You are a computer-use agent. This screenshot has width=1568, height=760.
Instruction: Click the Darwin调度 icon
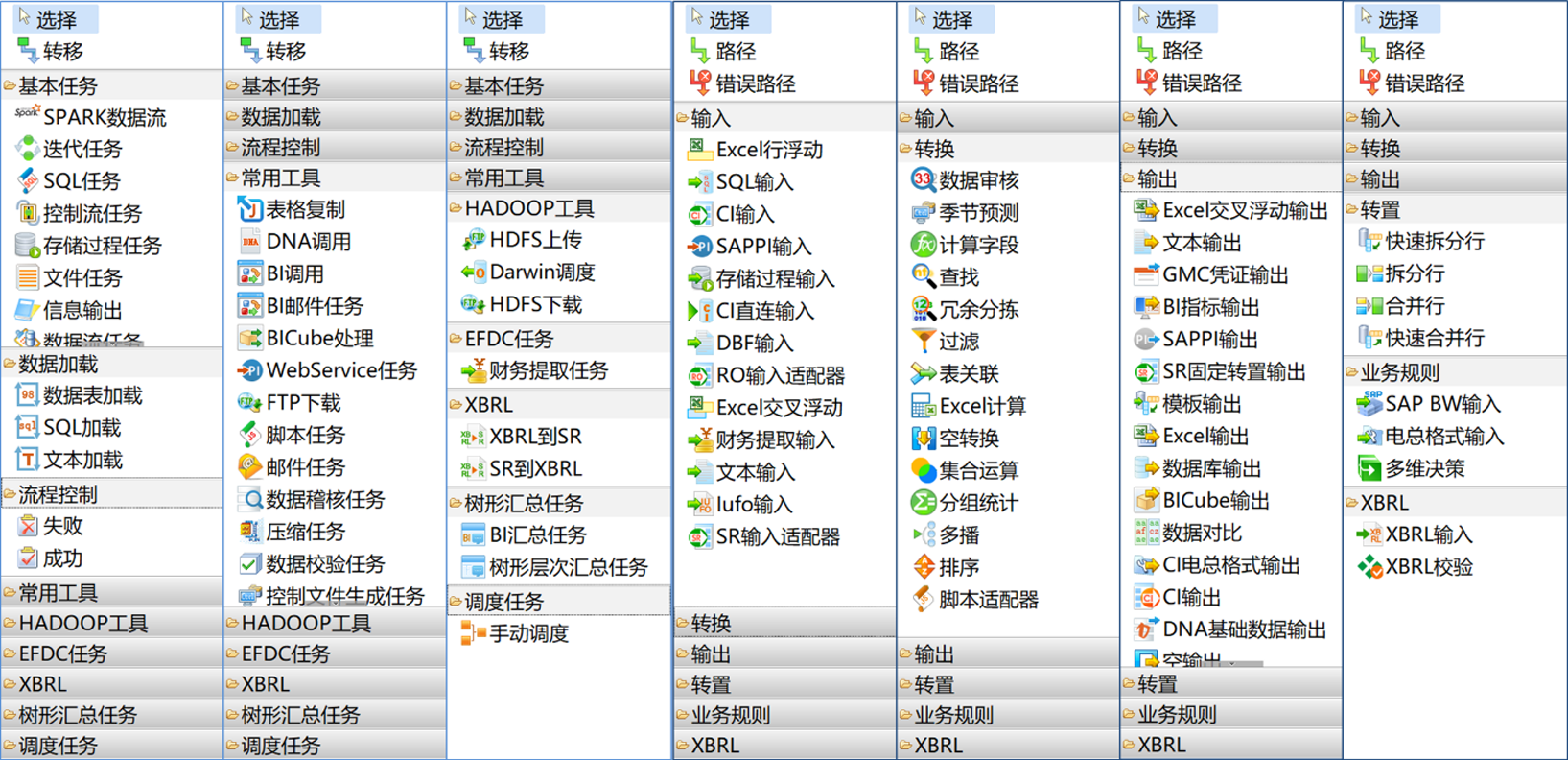coord(474,273)
